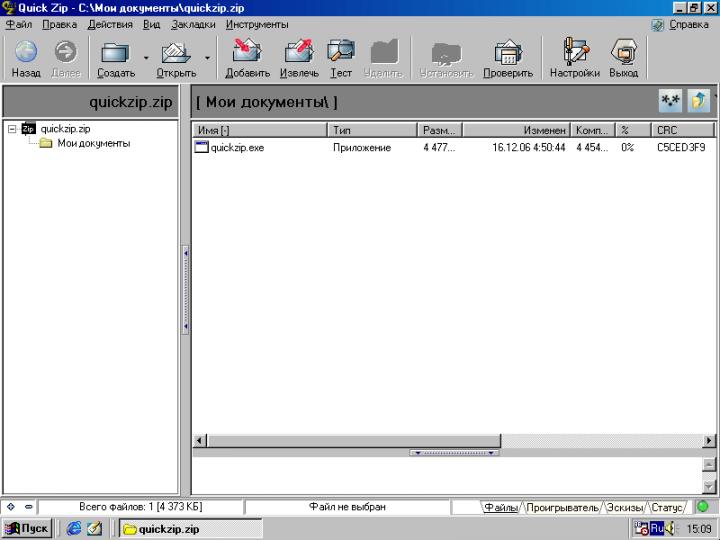Open the Файл menu
720x540 pixels.
(18, 24)
